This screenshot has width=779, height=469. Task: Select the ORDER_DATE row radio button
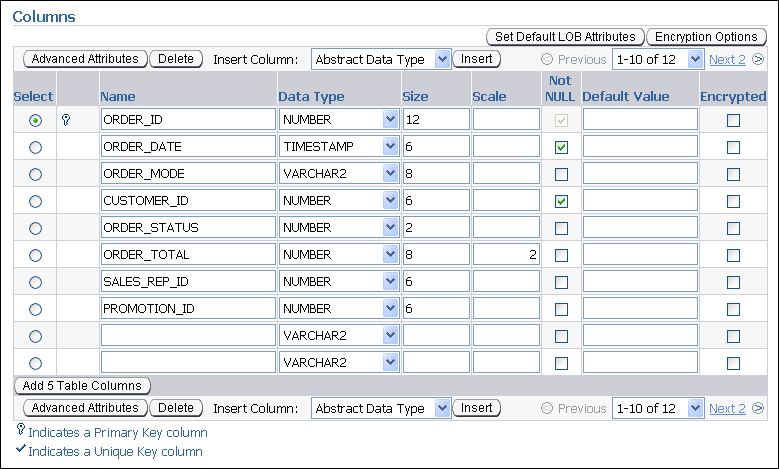point(36,147)
